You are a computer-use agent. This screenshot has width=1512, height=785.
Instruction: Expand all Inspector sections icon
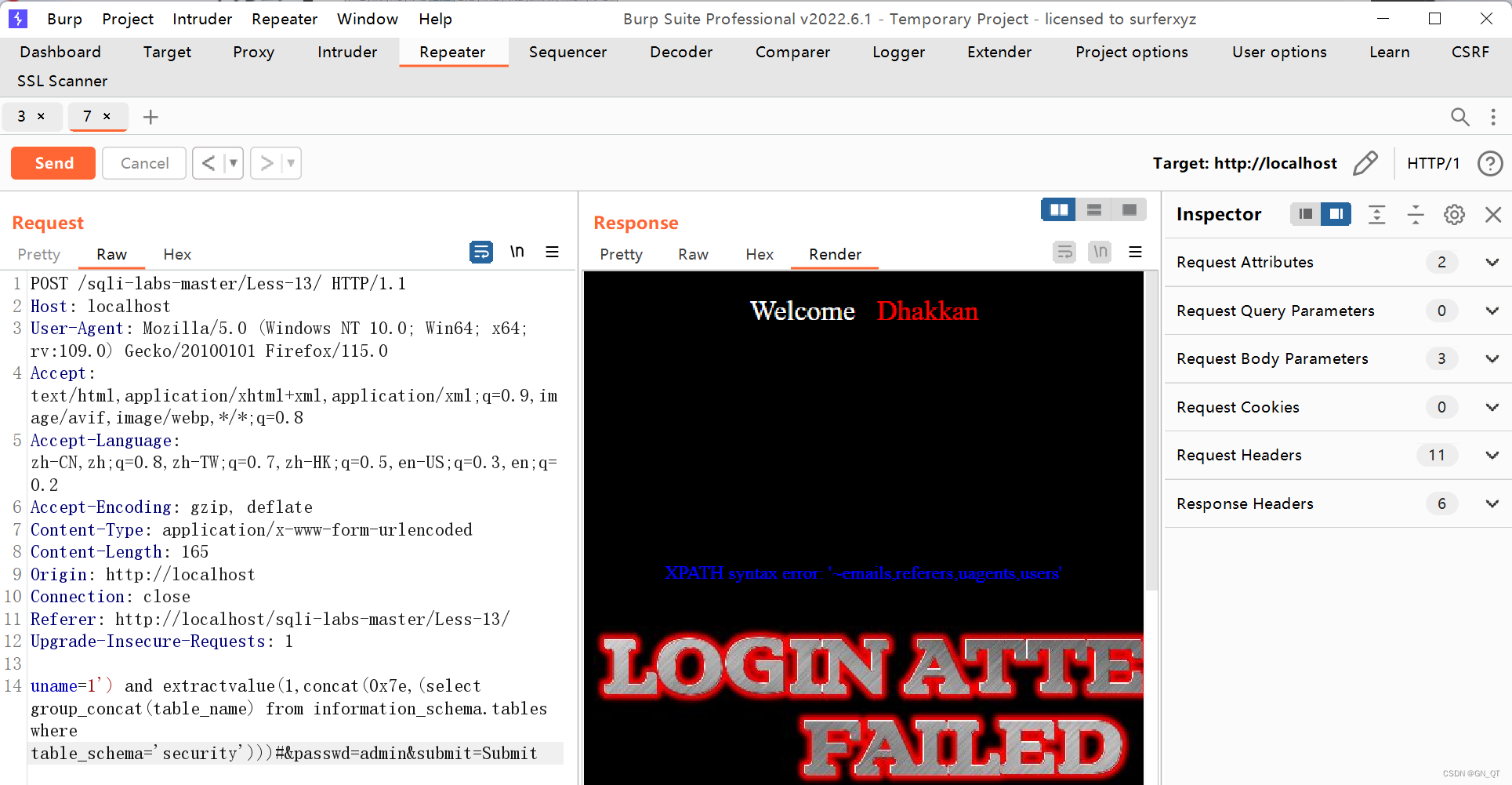(x=1377, y=214)
